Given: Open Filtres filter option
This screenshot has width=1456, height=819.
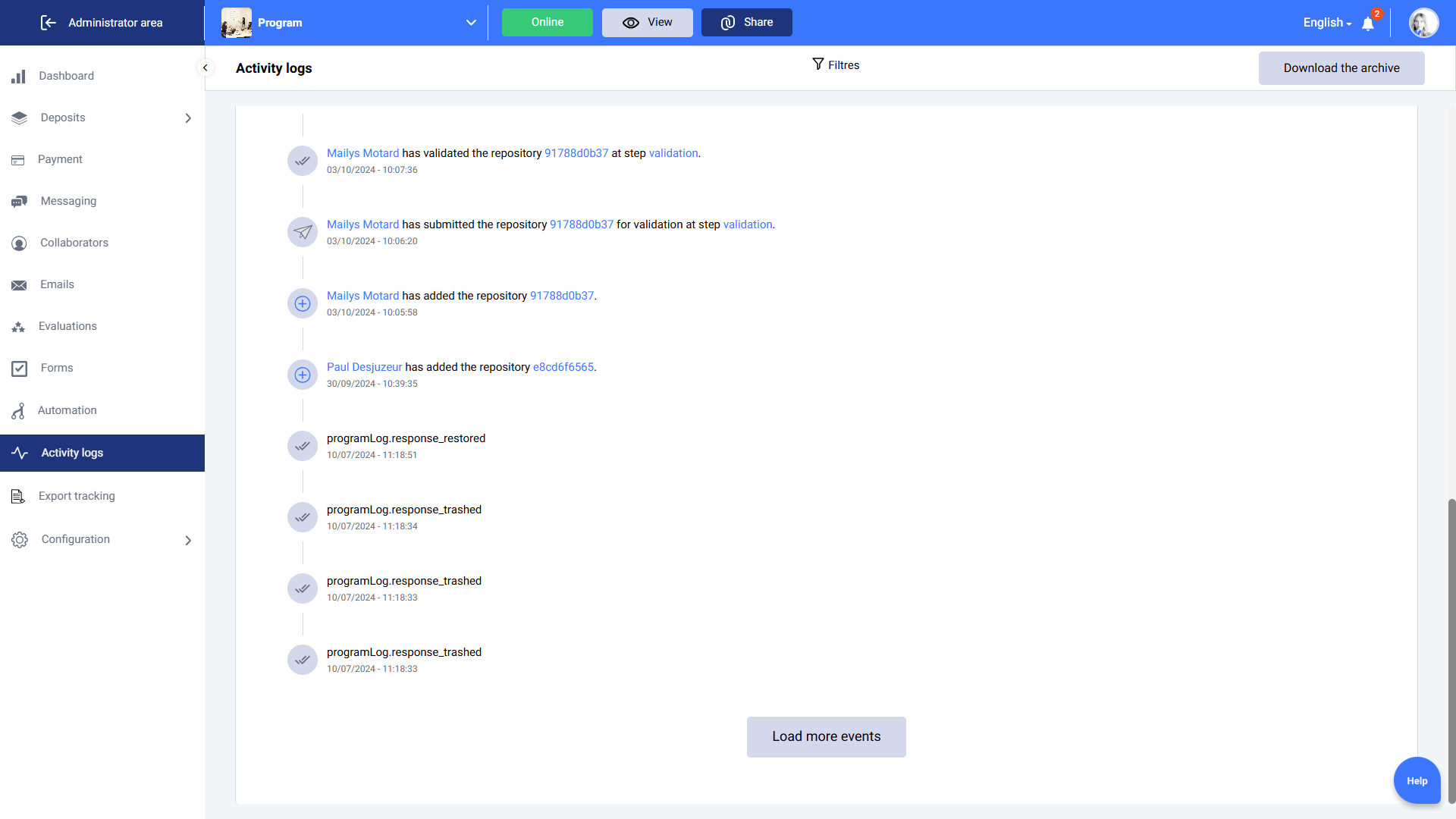Looking at the screenshot, I should pyautogui.click(x=836, y=65).
